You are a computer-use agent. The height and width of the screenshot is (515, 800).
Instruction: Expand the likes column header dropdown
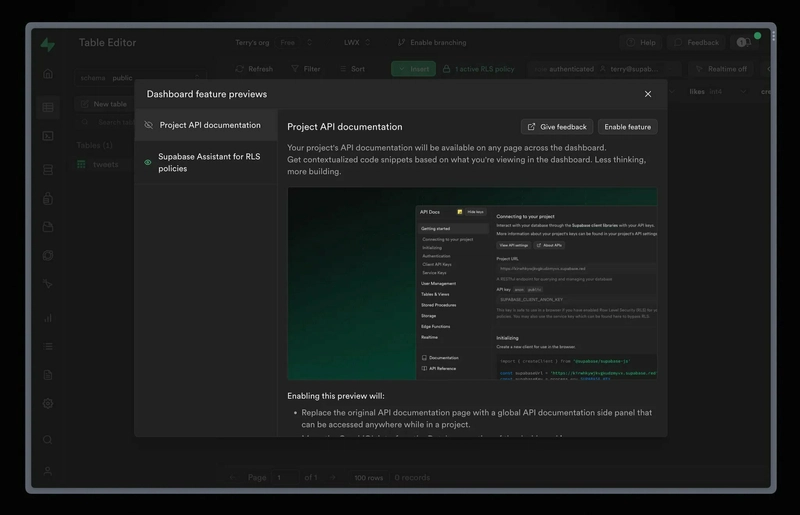coord(743,91)
